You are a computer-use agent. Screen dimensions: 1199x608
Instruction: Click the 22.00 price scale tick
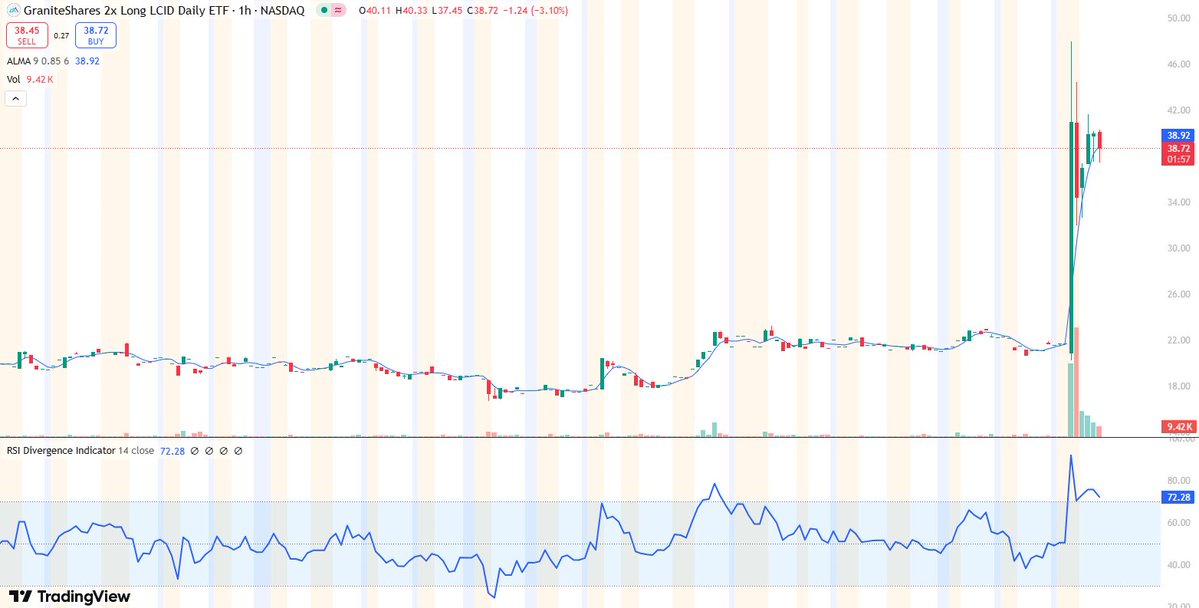coord(1178,340)
